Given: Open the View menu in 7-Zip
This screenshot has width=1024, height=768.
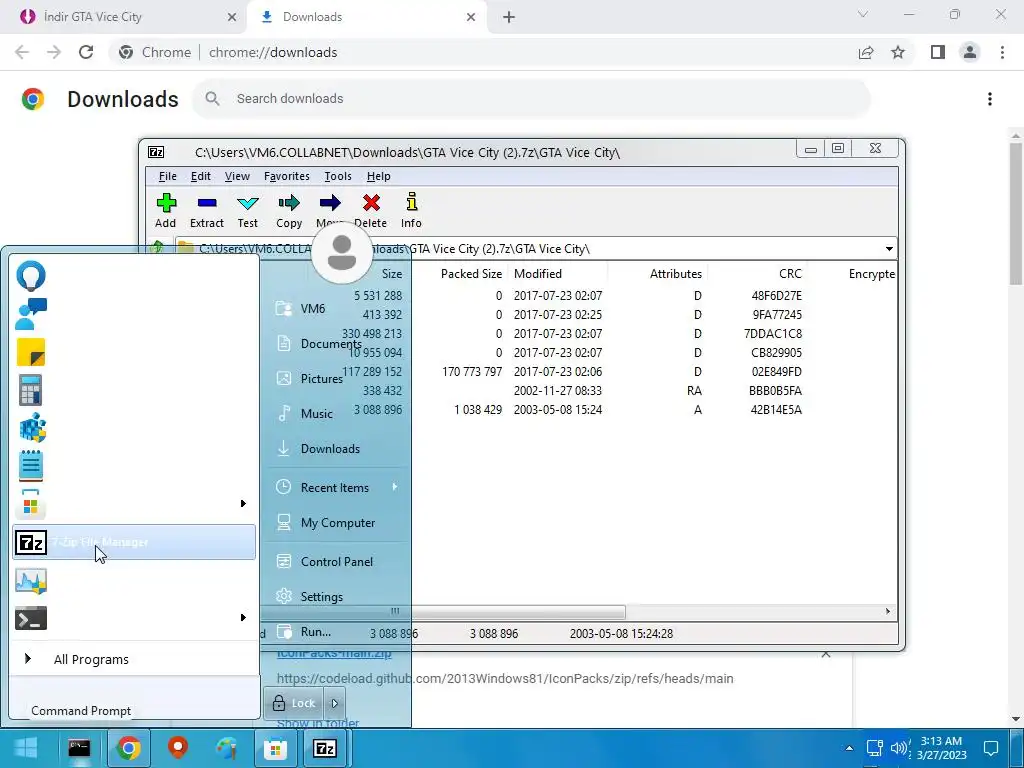Looking at the screenshot, I should [x=237, y=176].
